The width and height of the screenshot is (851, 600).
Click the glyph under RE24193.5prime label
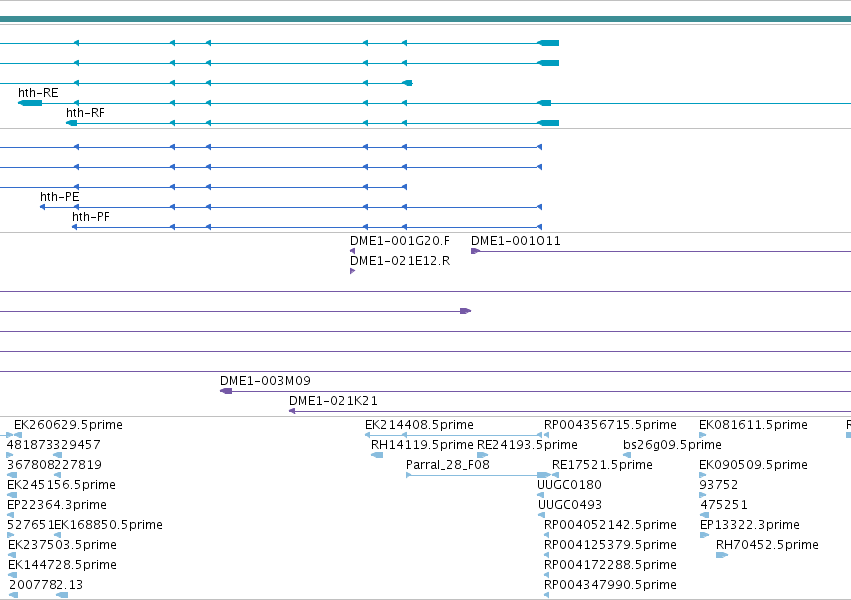click(x=482, y=455)
